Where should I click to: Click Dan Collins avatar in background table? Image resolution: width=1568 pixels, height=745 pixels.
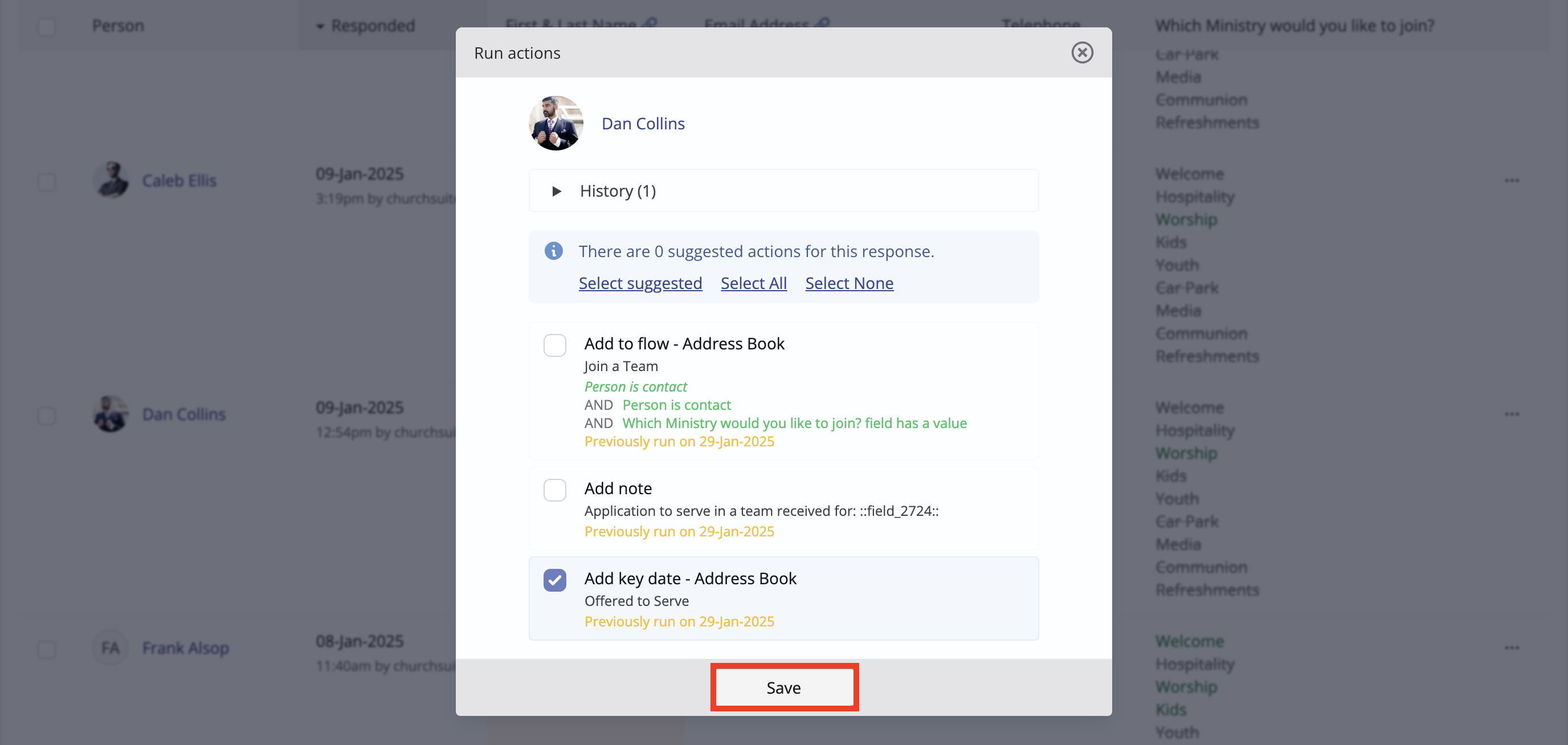(110, 414)
